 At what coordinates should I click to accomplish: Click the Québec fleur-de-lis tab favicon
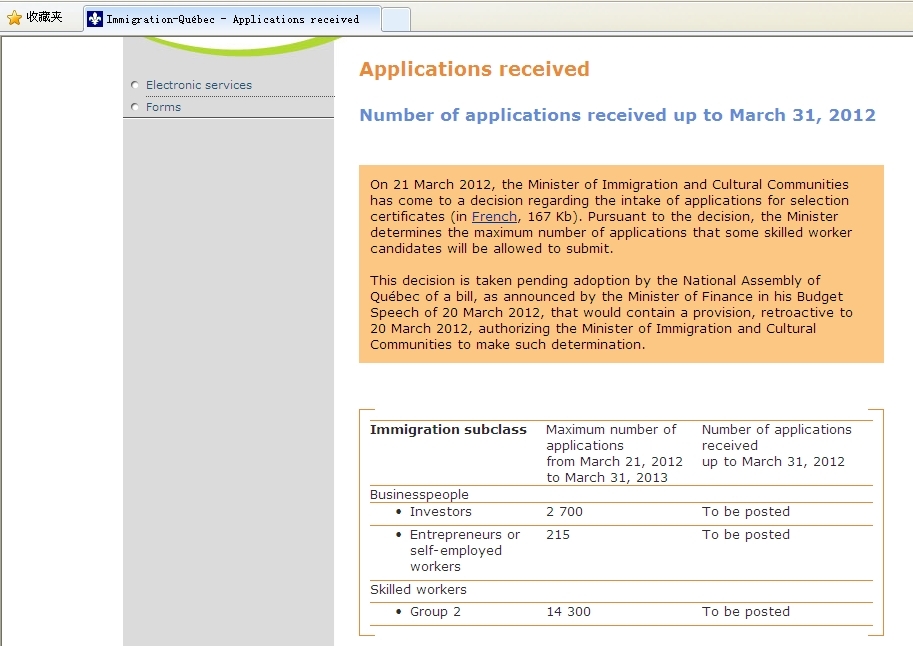(95, 19)
